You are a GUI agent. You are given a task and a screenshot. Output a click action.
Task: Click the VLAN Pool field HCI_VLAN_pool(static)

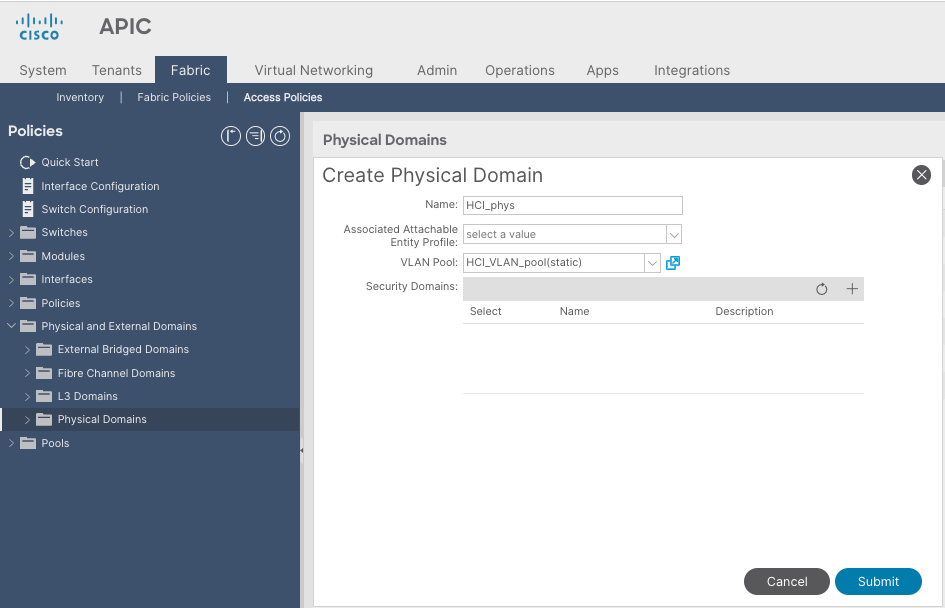(x=554, y=263)
